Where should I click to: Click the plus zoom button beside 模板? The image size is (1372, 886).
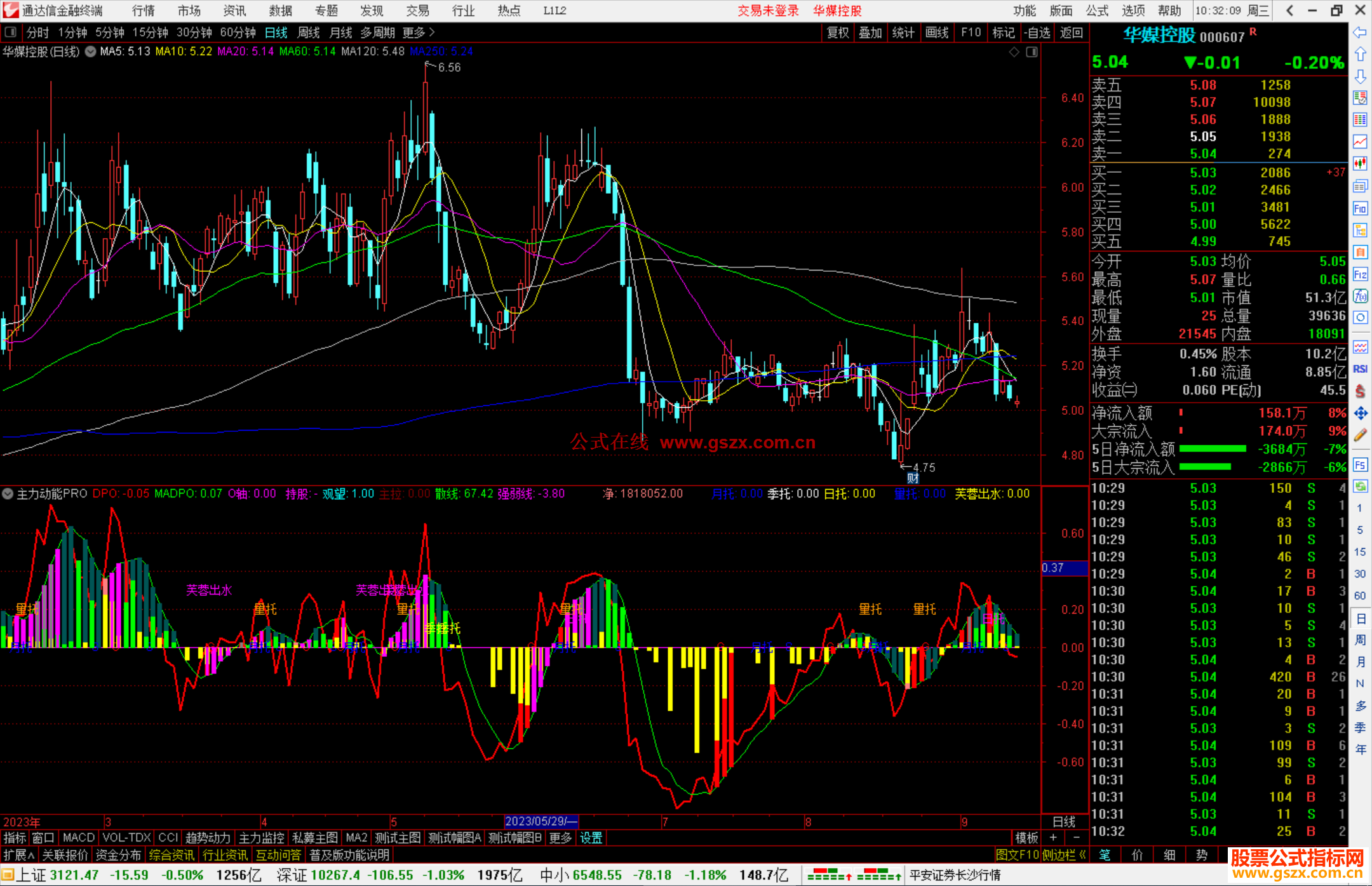[1053, 838]
